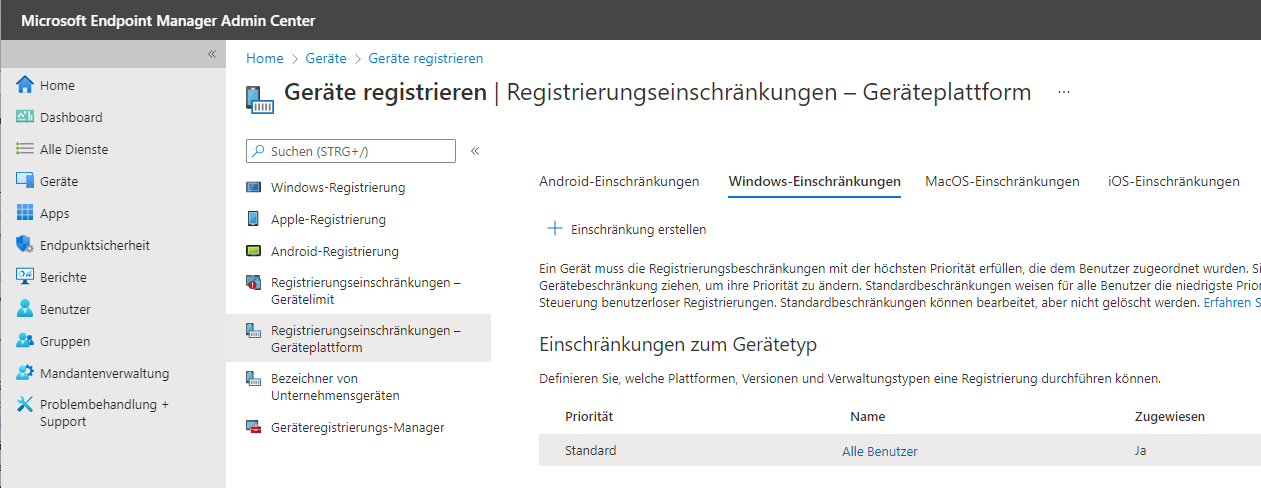Select the Gruppen people icon
The image size is (1261, 488).
click(x=25, y=341)
